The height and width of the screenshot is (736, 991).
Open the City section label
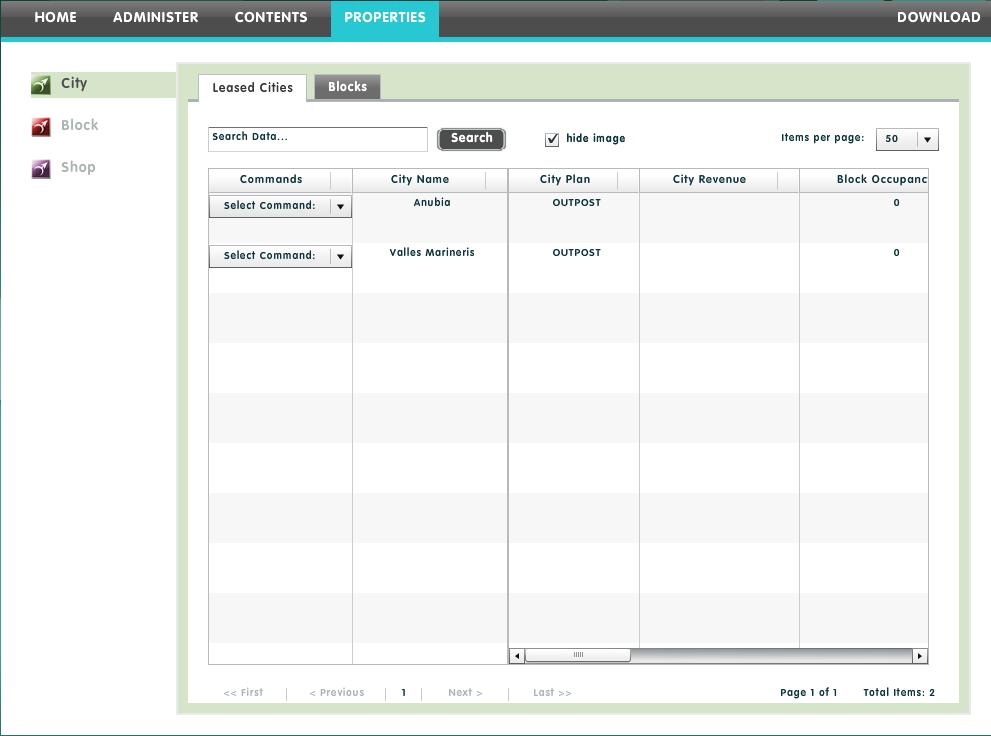74,83
